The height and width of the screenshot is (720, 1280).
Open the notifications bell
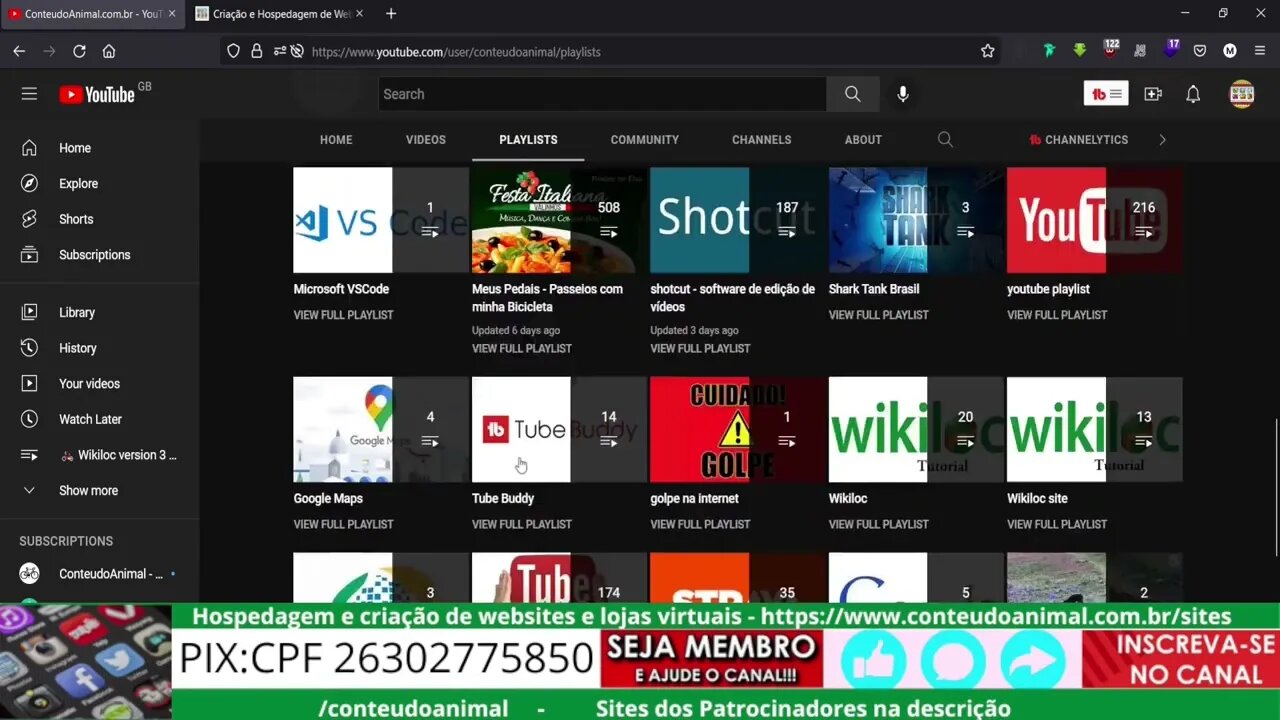pyautogui.click(x=1193, y=94)
